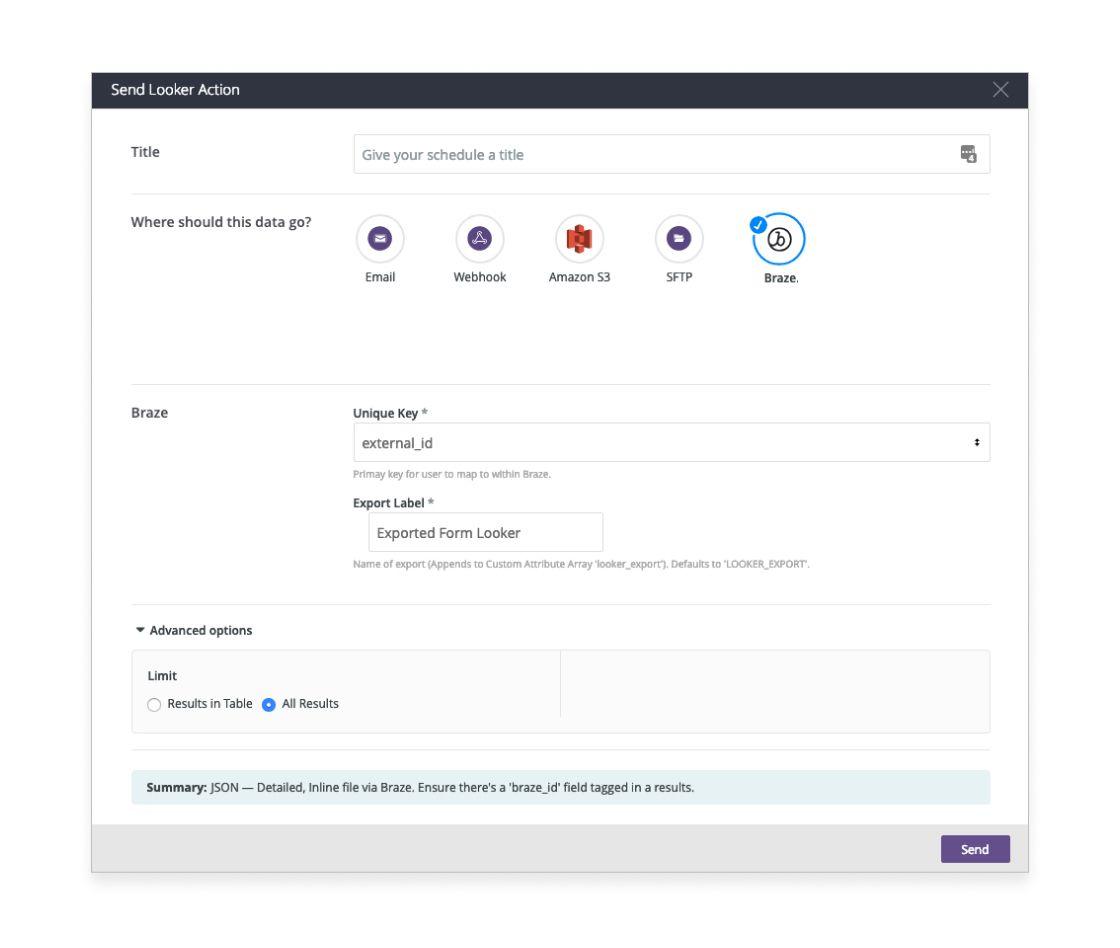
Task: Choose the Webhook destination icon
Action: coord(479,239)
